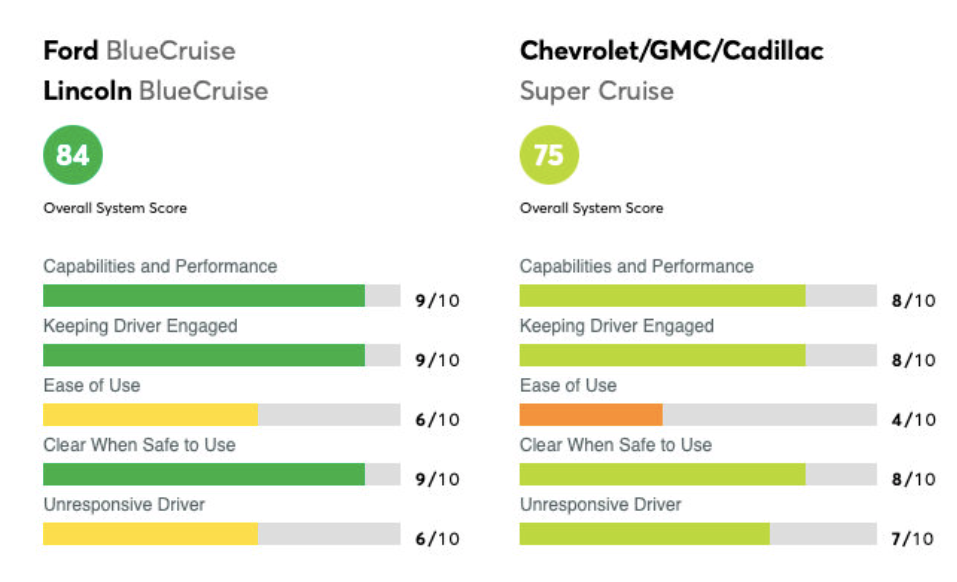
Task: Click Super Cruise's Clear When Safe to Use bar
Action: tap(662, 474)
